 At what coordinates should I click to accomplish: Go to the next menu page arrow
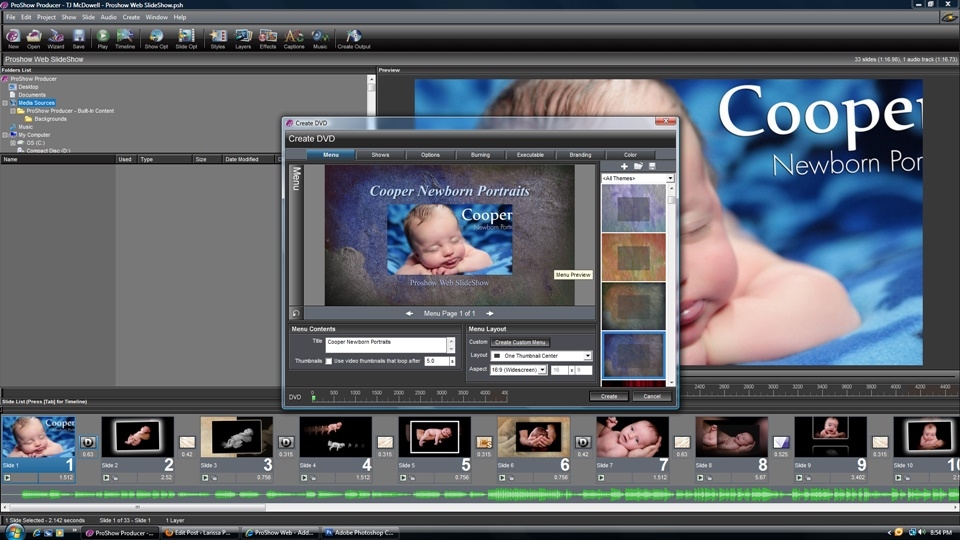[x=490, y=313]
